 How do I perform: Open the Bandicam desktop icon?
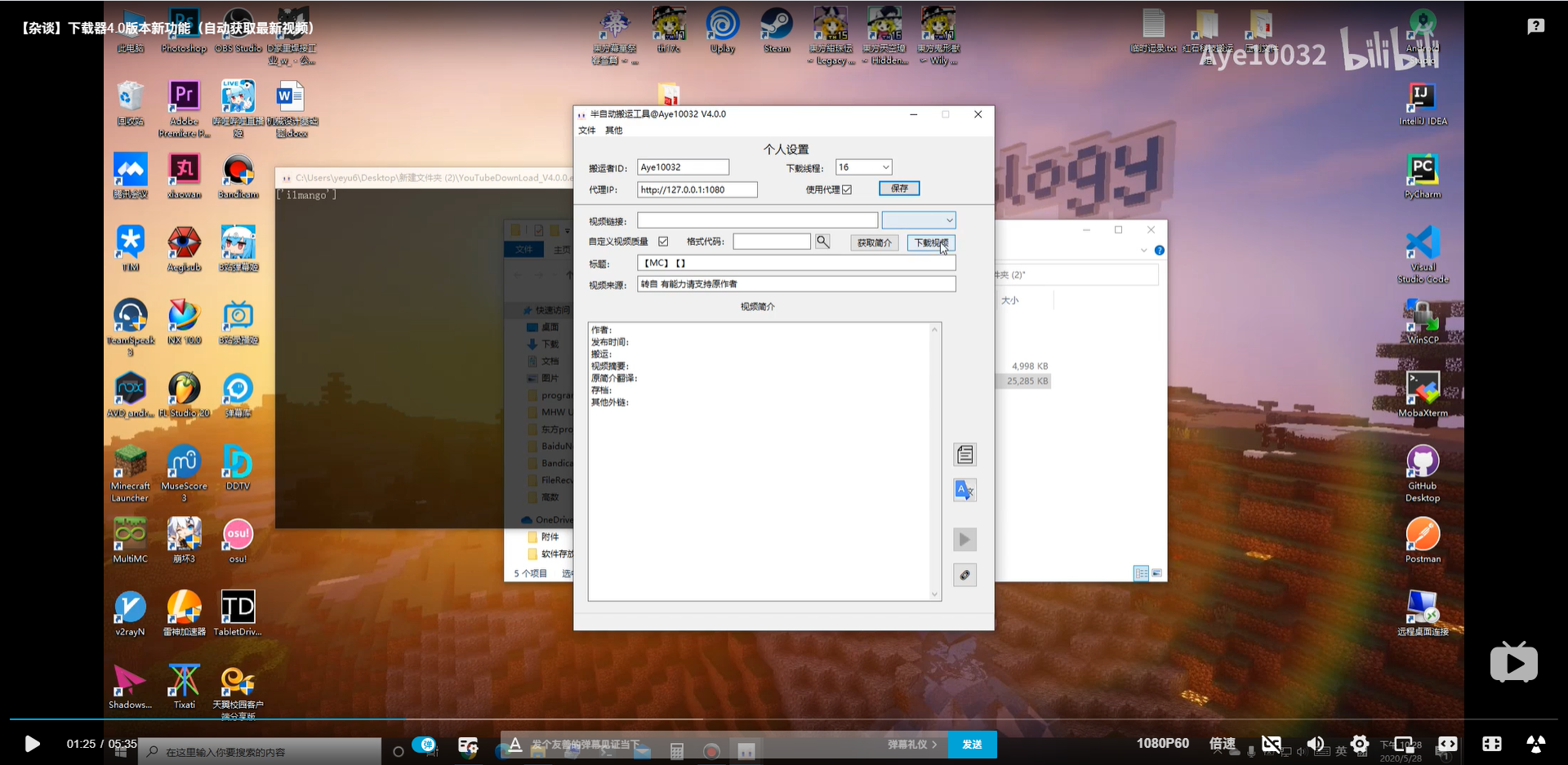click(x=238, y=176)
